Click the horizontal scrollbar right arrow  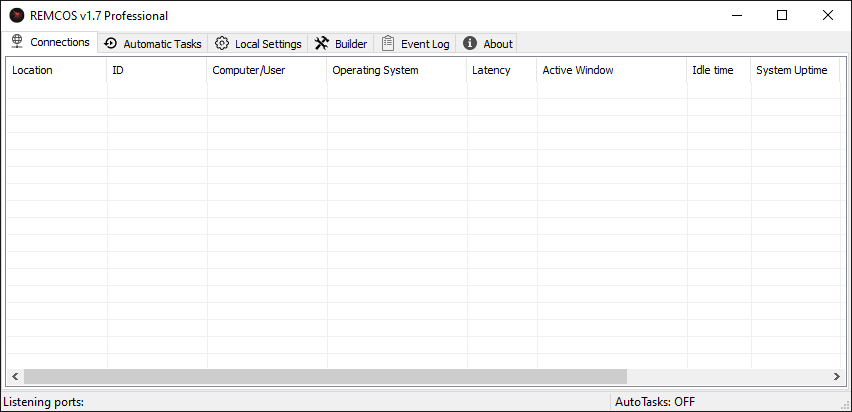coord(837,376)
